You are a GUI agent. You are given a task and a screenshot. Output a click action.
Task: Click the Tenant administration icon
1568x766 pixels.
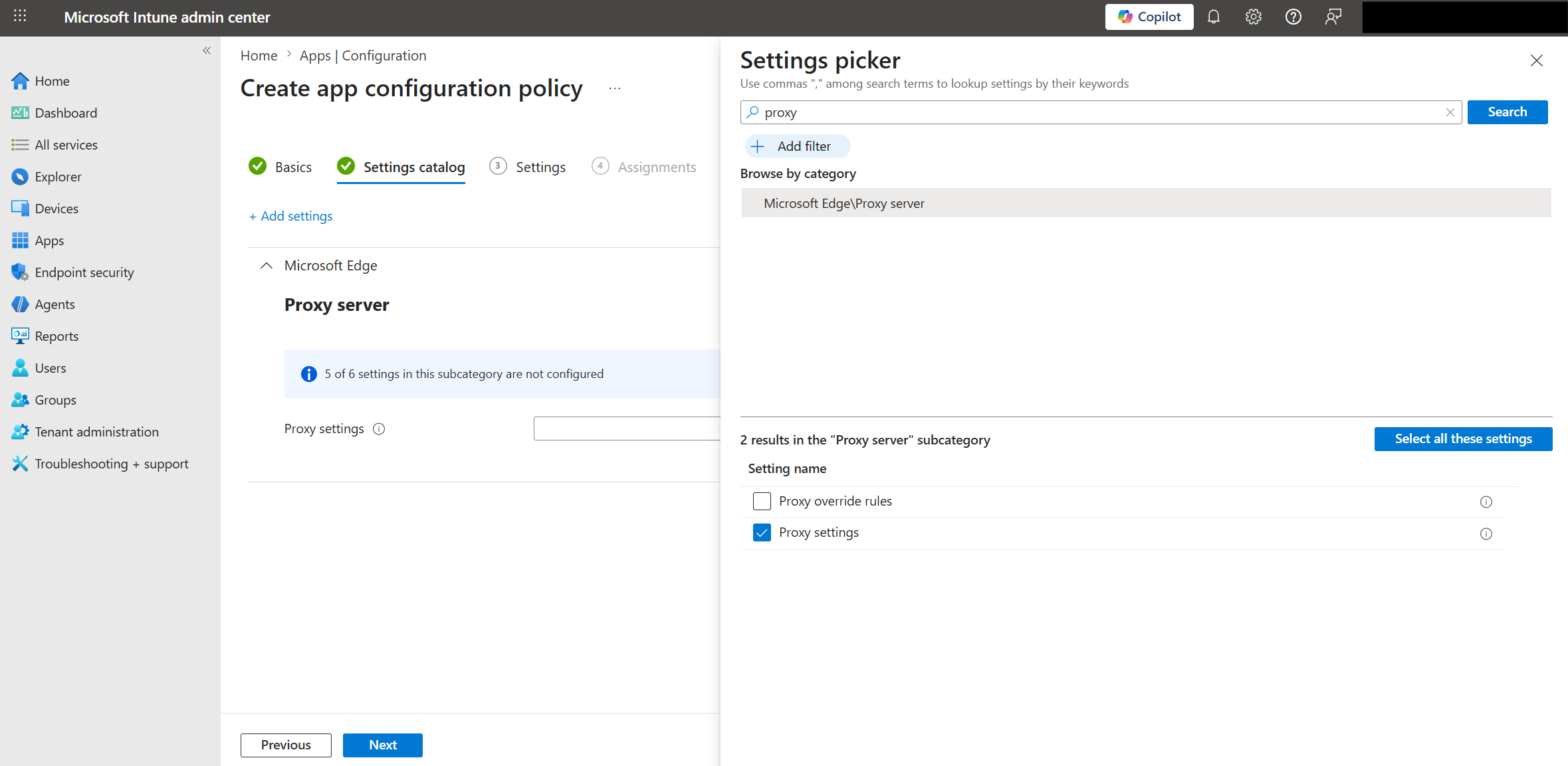coord(20,432)
